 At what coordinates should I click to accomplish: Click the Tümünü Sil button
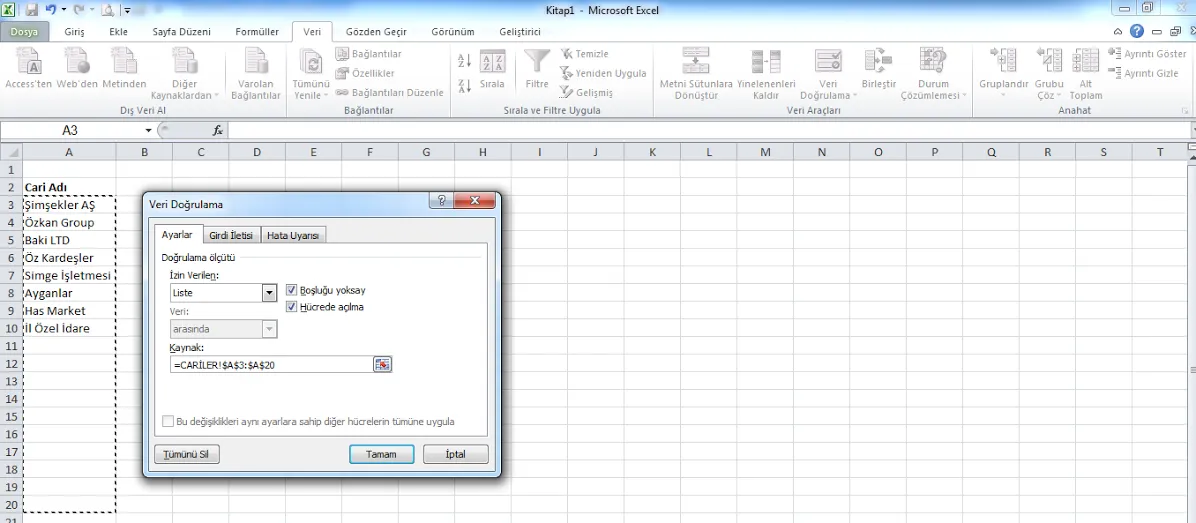coord(187,454)
